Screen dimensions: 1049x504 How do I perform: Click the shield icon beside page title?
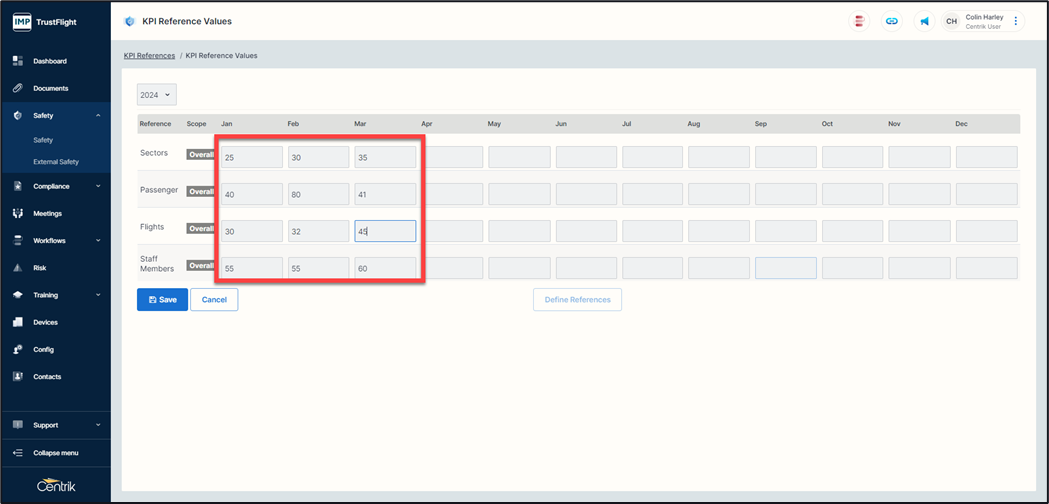130,21
